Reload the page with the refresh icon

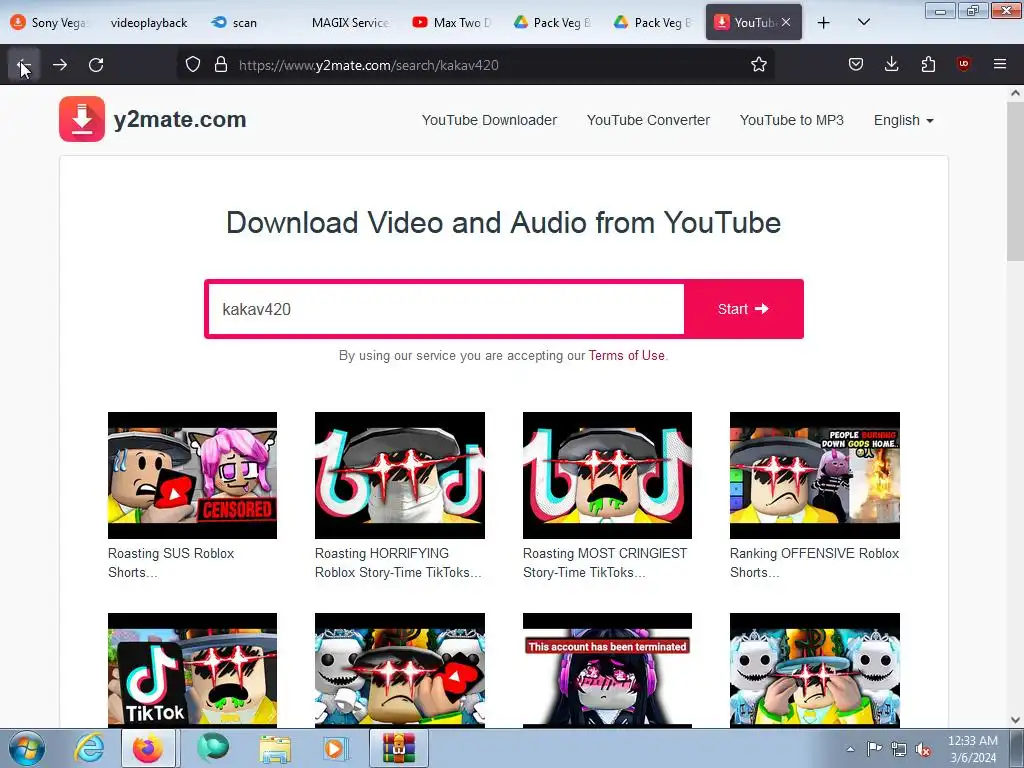click(96, 65)
